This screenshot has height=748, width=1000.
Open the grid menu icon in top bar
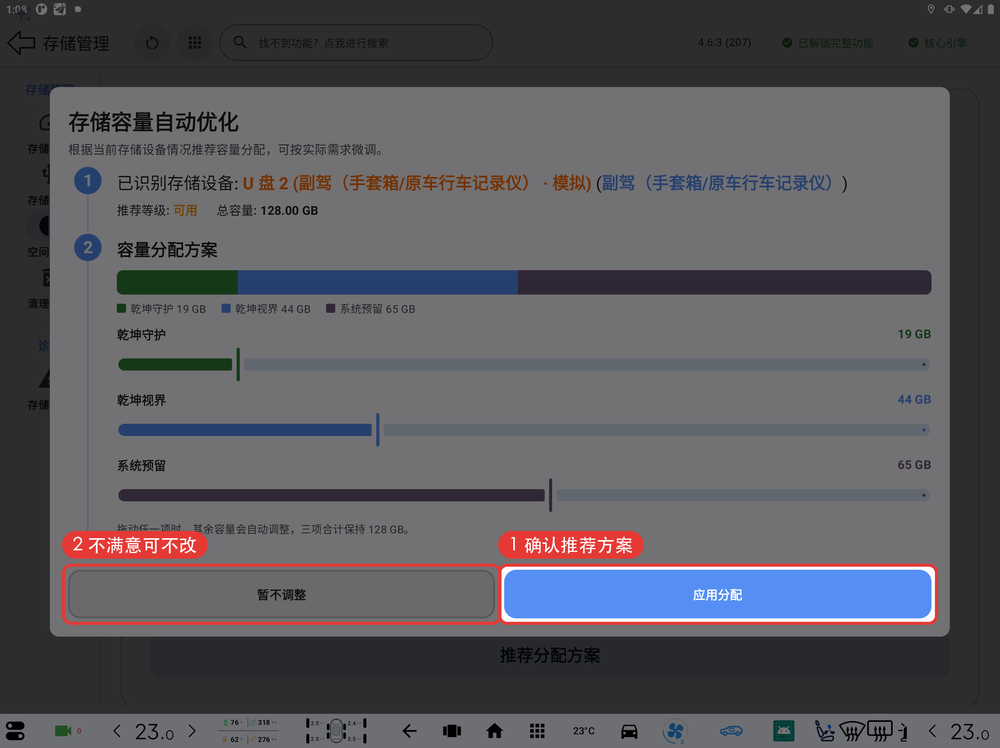[x=195, y=43]
